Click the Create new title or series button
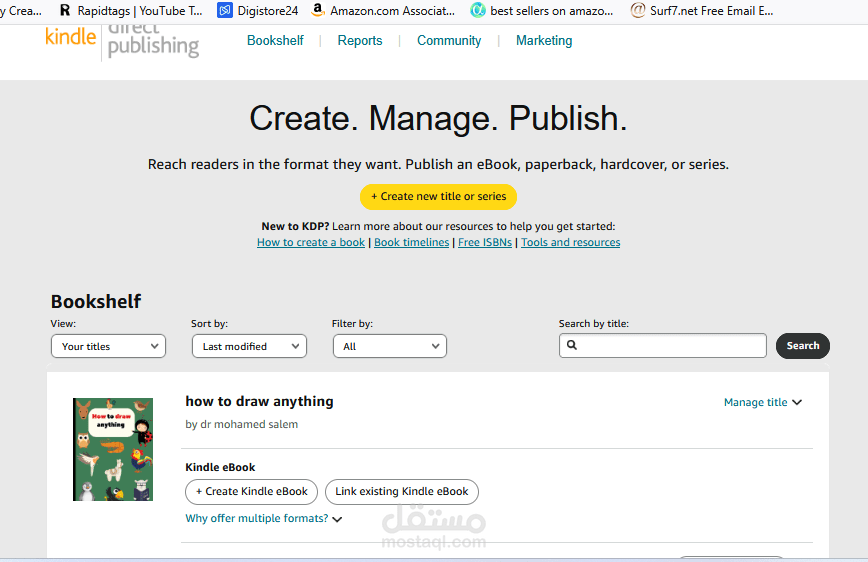Screen dimensions: 868x562 click(x=438, y=197)
